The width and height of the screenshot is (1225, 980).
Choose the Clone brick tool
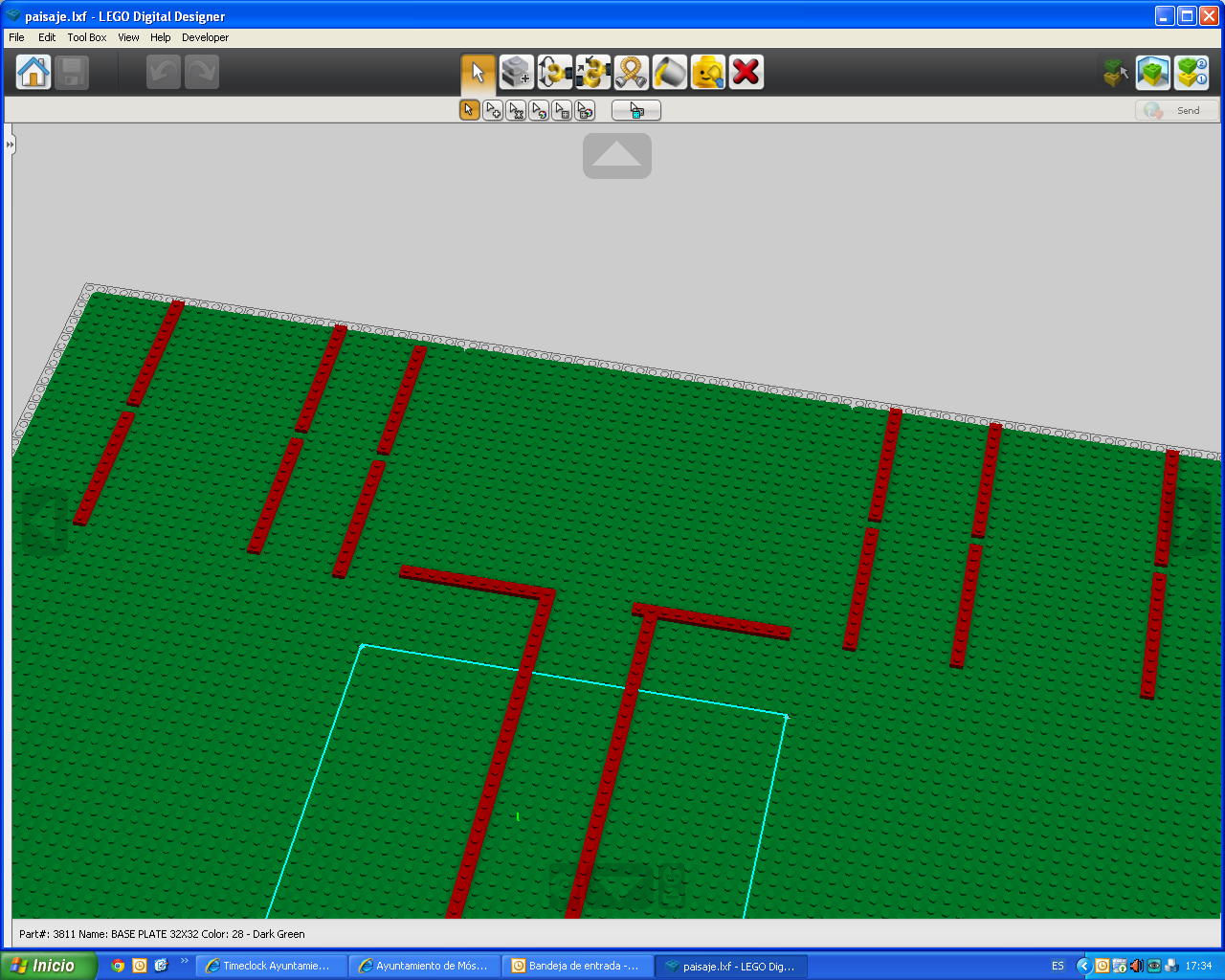517,72
